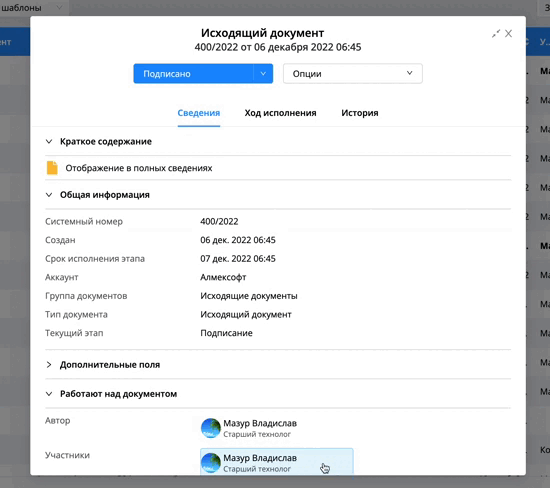Viewport: 550px width, 488px height.
Task: Click the Подписано status button
Action: (x=193, y=74)
